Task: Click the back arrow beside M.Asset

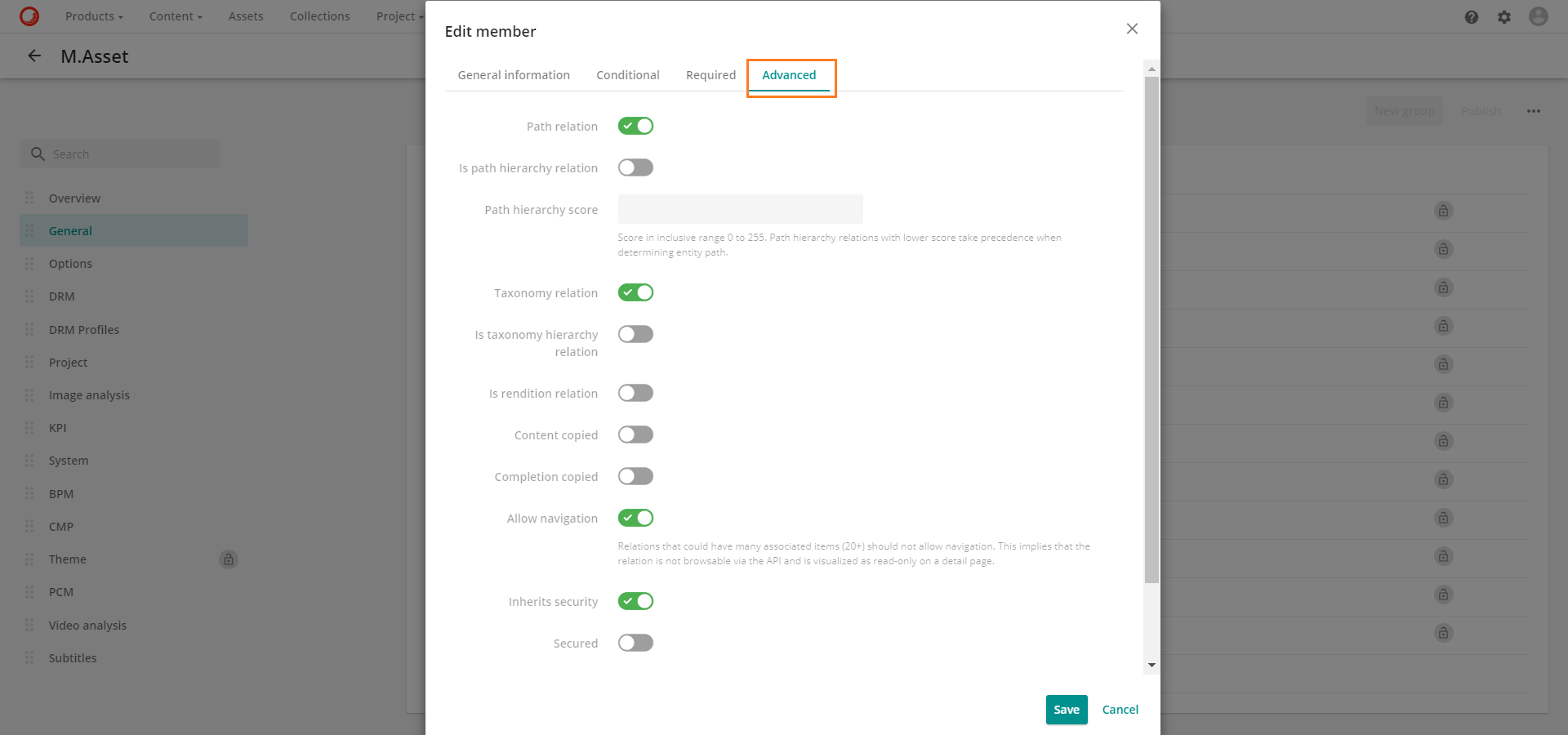Action: 34,56
